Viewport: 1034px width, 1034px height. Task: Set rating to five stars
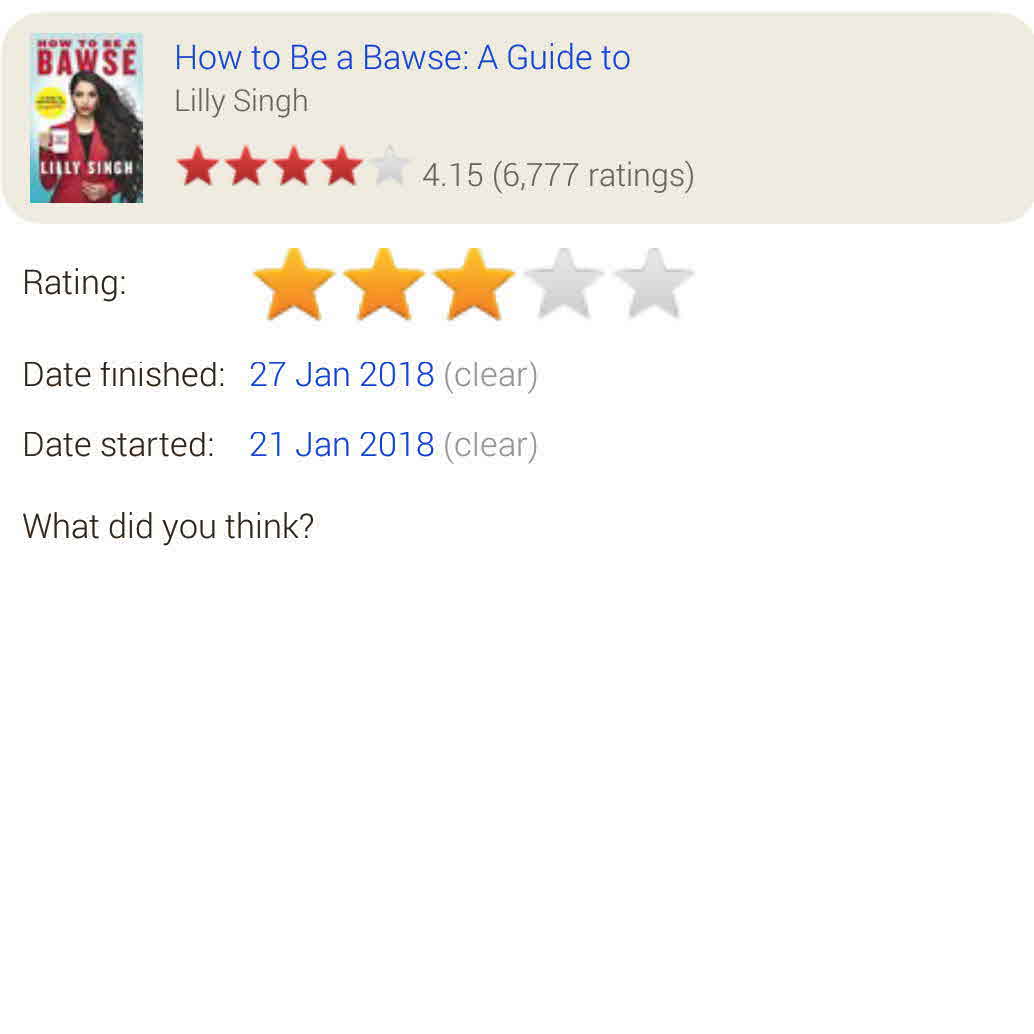pos(654,284)
